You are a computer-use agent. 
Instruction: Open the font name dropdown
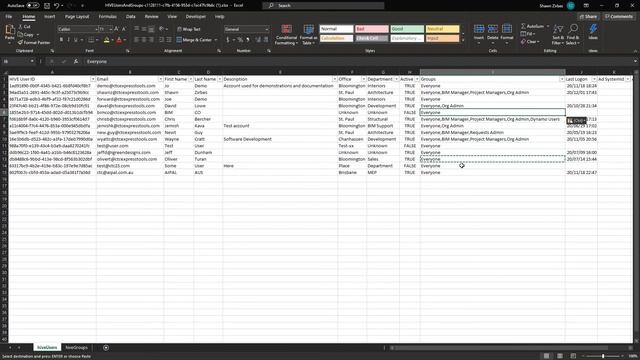click(x=96, y=29)
